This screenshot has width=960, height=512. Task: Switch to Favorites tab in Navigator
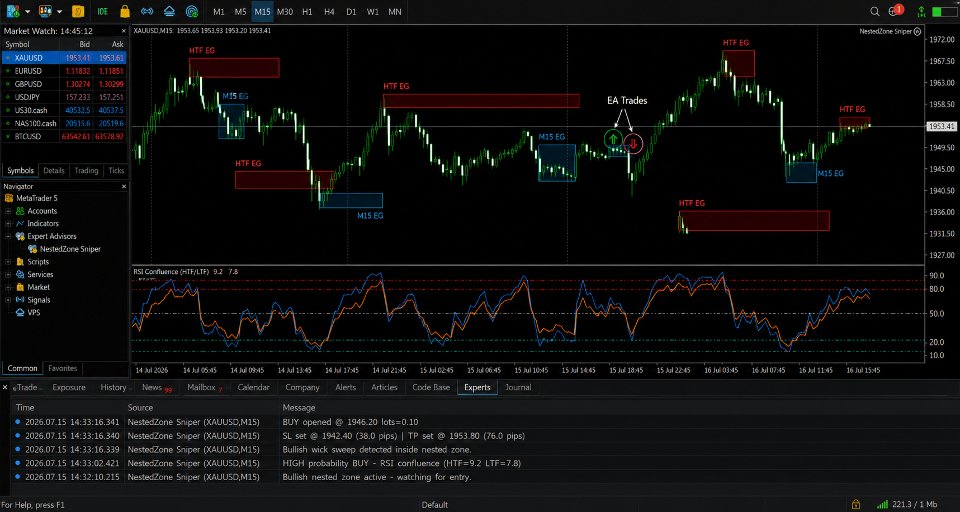click(x=62, y=369)
